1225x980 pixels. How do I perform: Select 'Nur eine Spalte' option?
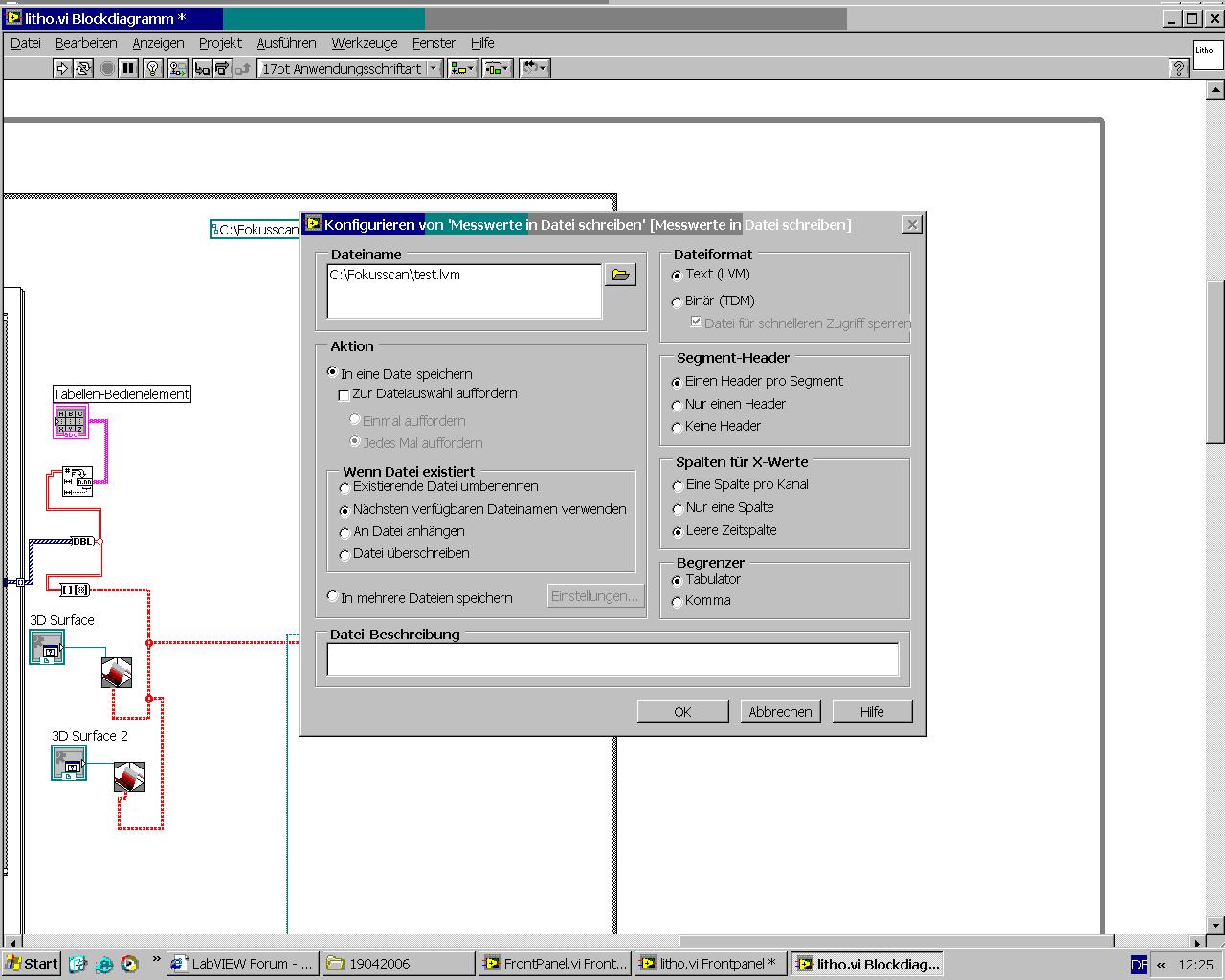723,508
